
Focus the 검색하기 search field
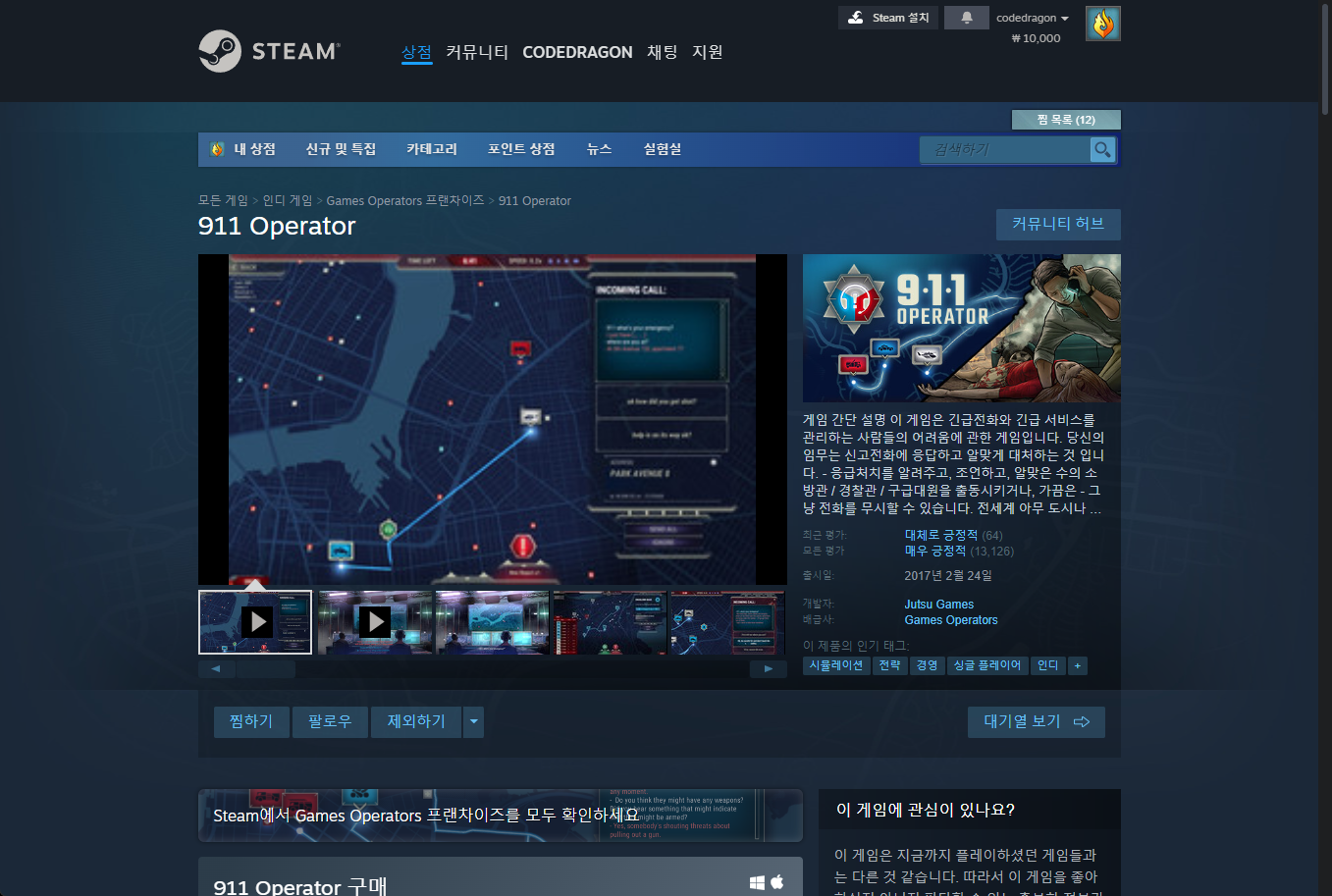(1005, 149)
